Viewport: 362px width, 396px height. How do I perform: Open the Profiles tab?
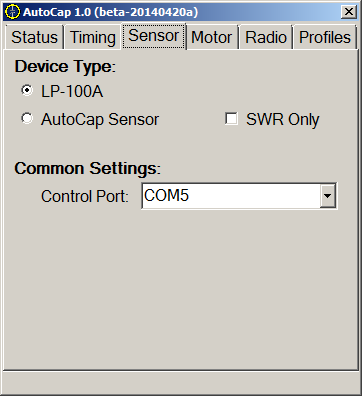pos(325,37)
